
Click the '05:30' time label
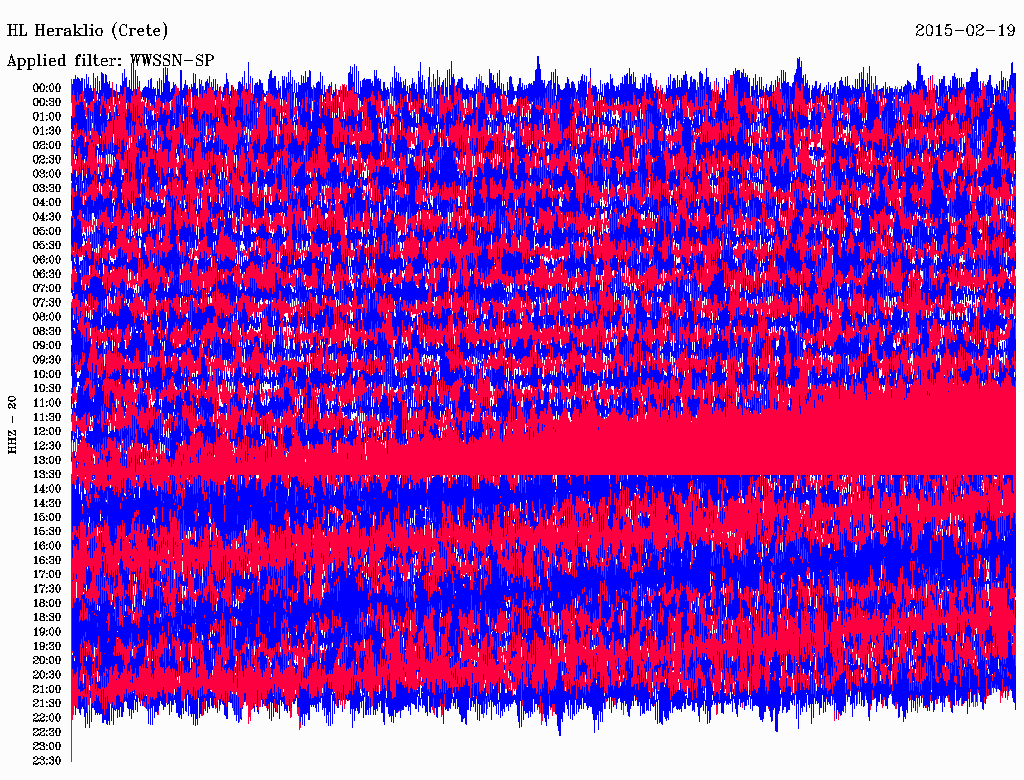click(x=46, y=246)
